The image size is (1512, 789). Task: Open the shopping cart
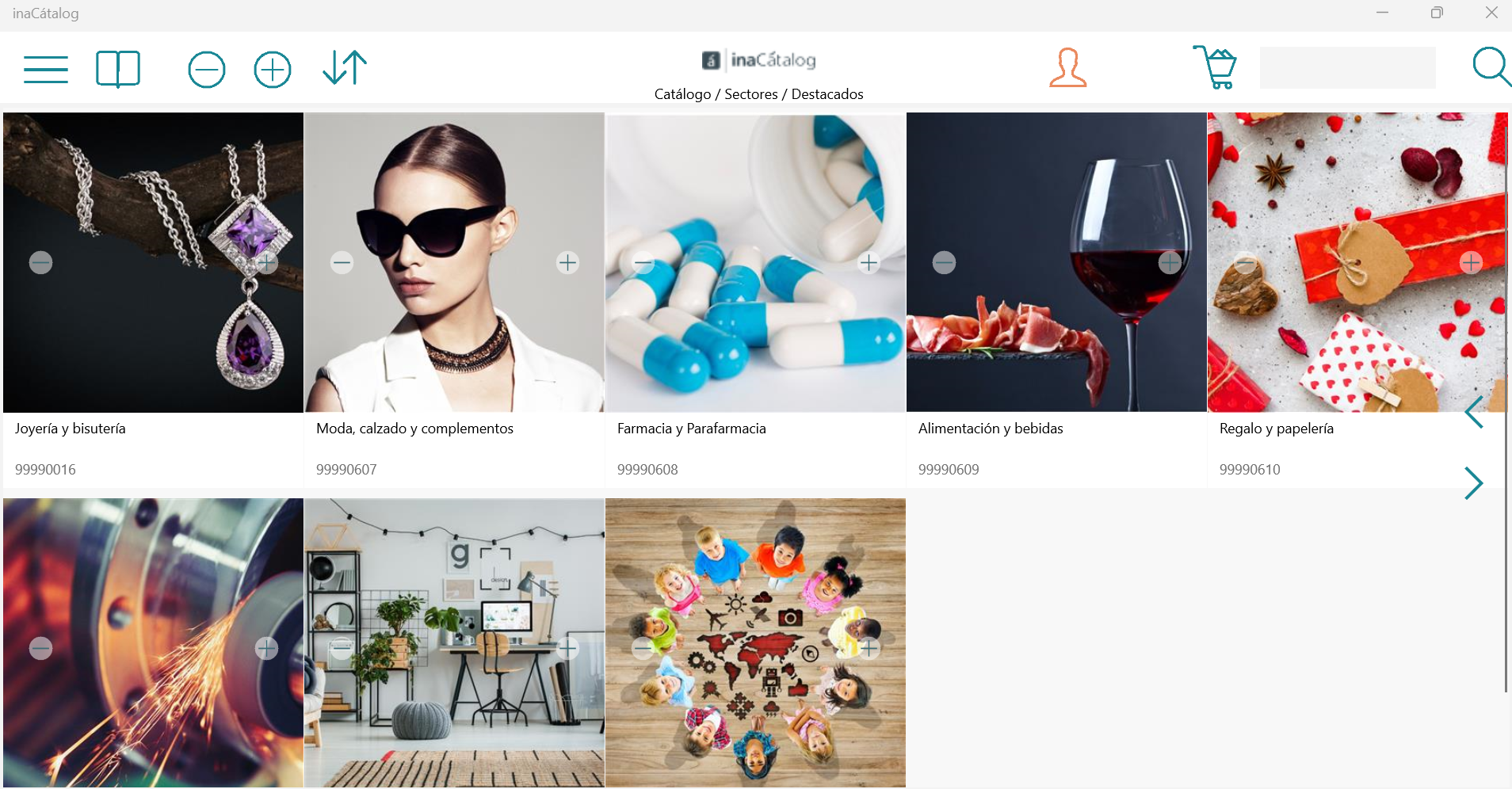click(1215, 67)
